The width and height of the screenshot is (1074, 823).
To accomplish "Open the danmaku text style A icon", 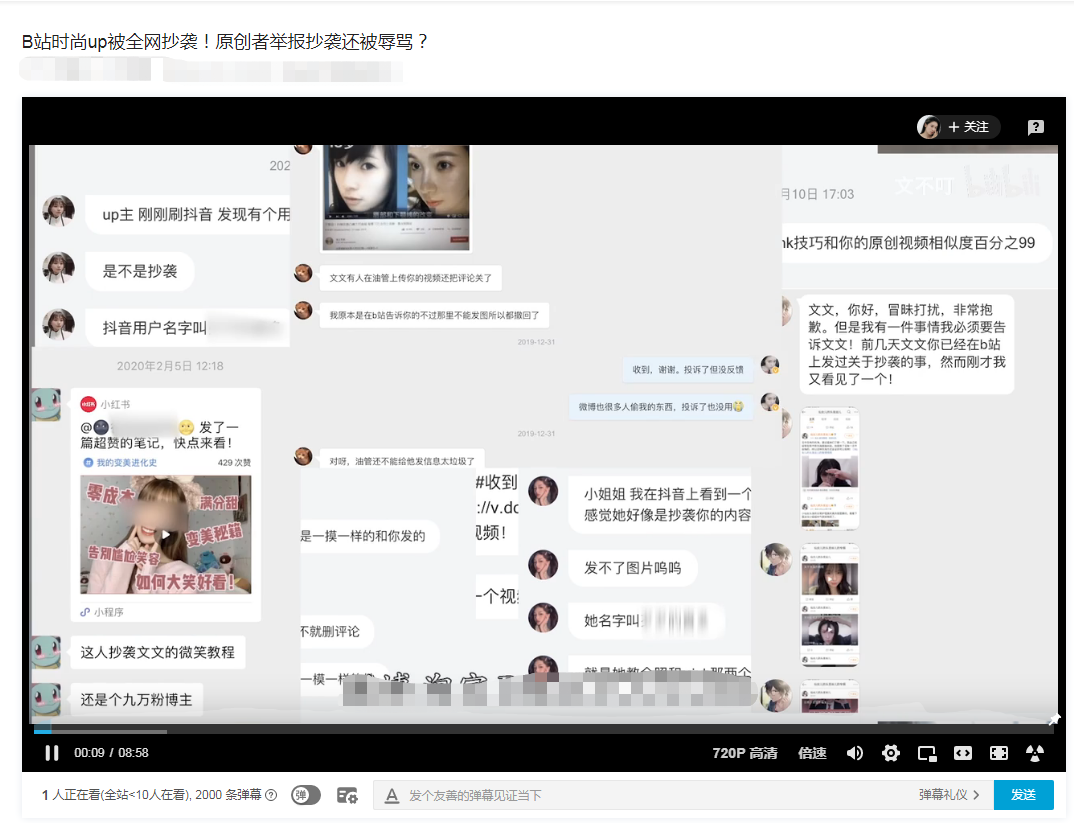I will tap(392, 794).
